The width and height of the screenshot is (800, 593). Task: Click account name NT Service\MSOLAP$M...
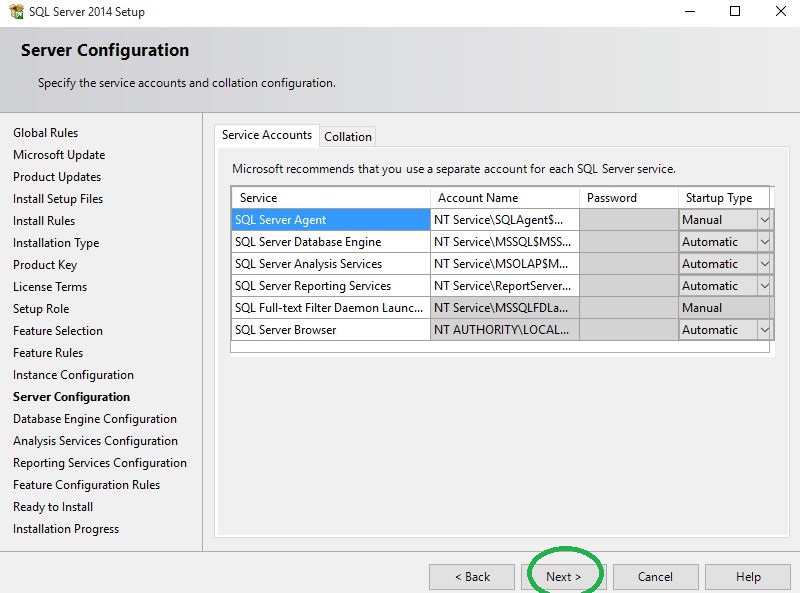pos(505,264)
